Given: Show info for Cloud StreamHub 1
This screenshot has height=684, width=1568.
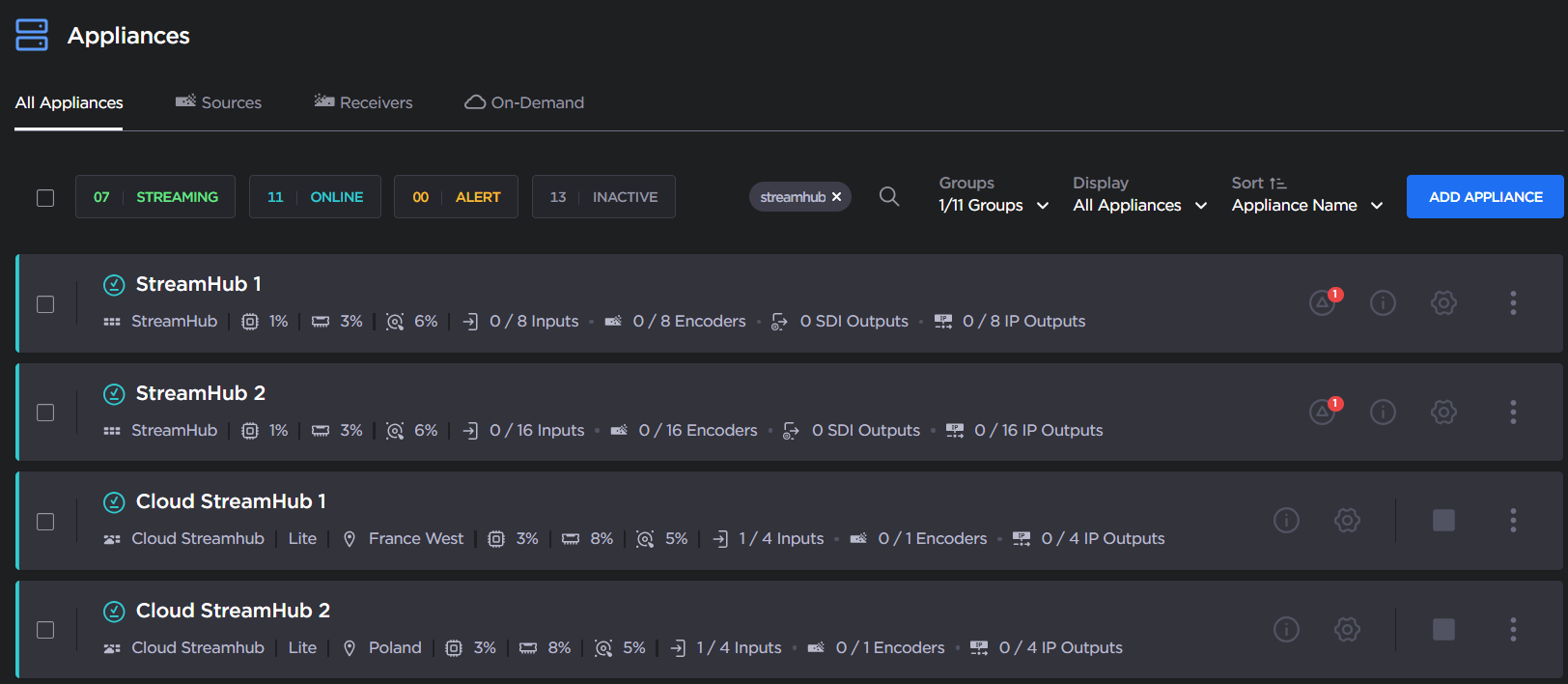Looking at the screenshot, I should 1286,521.
